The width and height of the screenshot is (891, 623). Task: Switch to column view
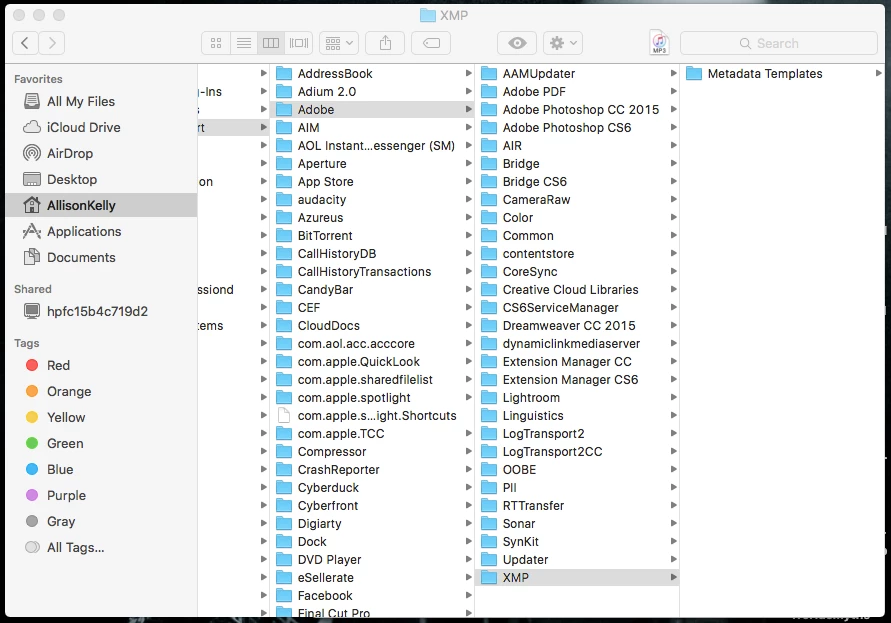tap(271, 43)
